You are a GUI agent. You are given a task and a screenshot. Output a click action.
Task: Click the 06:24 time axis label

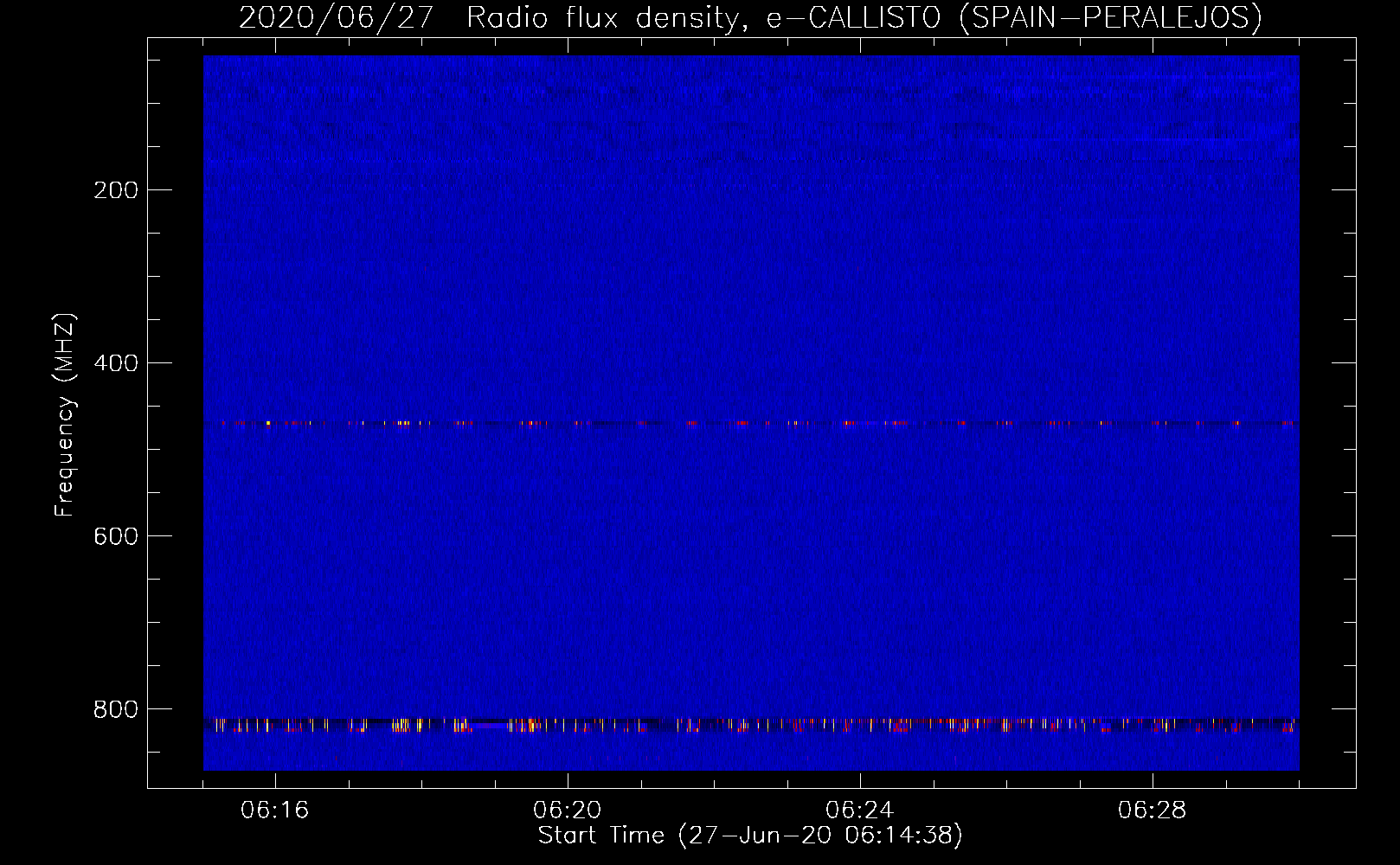pyautogui.click(x=859, y=811)
